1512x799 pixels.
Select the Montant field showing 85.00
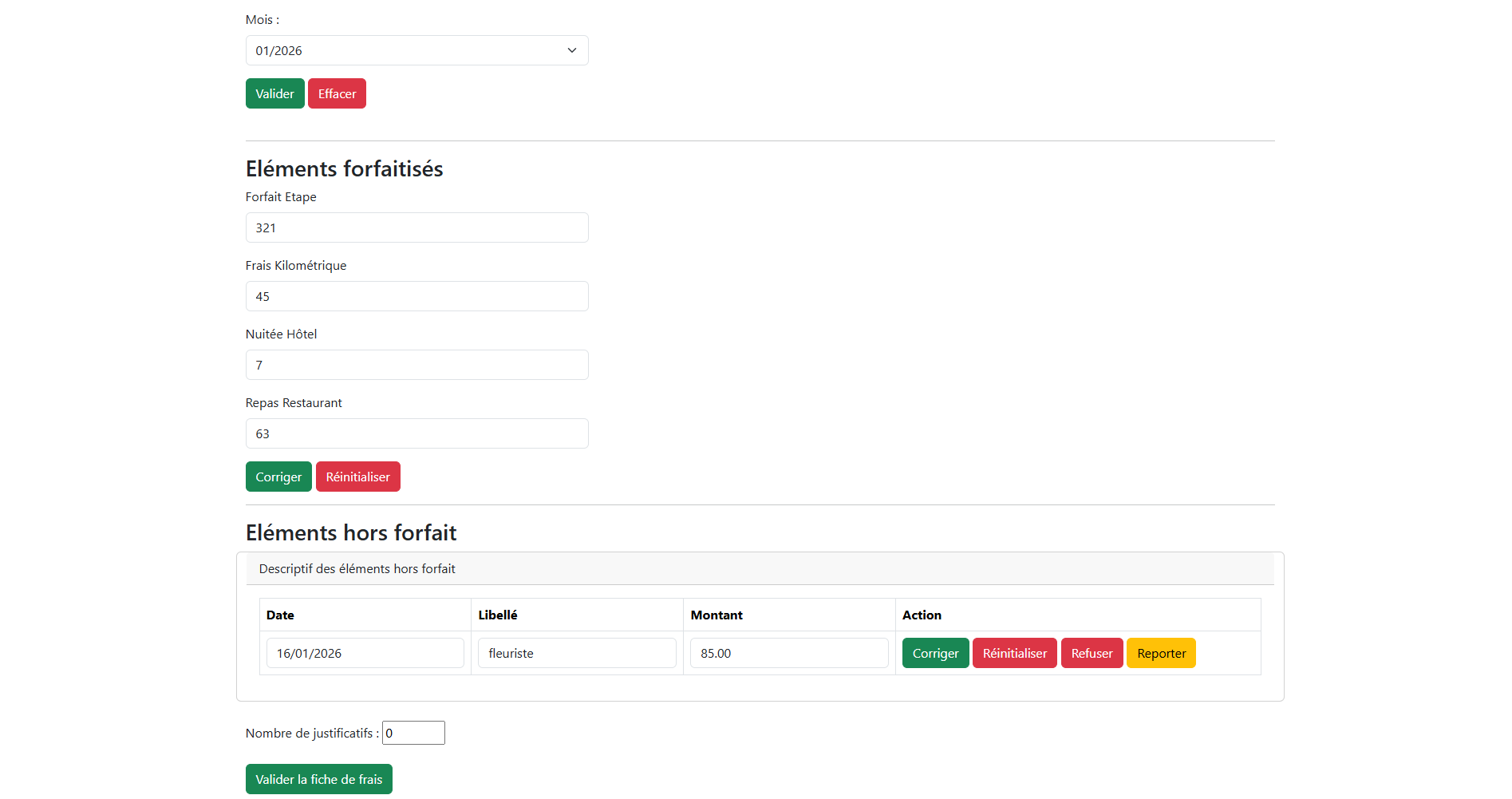pos(788,653)
